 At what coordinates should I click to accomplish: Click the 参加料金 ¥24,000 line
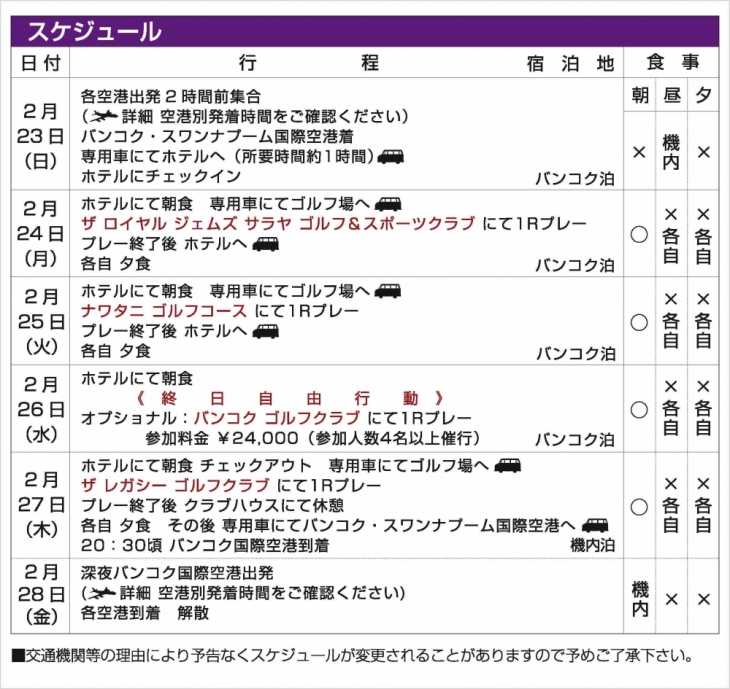[x=312, y=438]
